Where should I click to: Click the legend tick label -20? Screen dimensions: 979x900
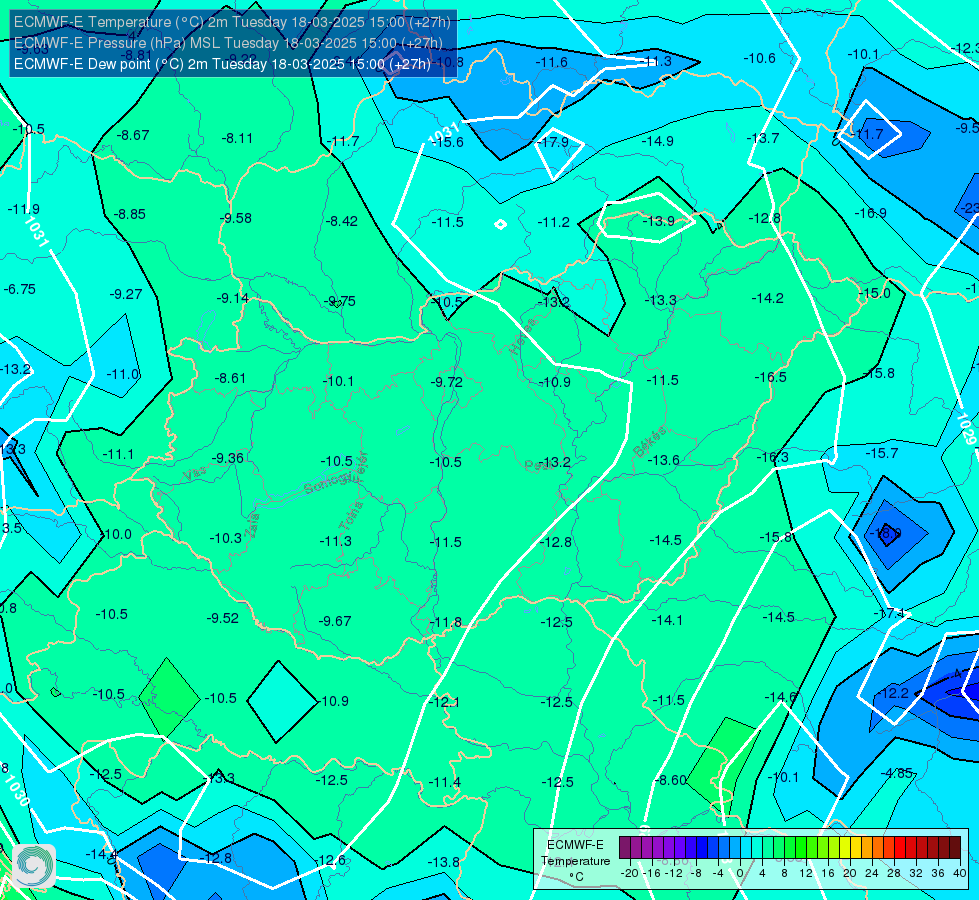[x=629, y=873]
